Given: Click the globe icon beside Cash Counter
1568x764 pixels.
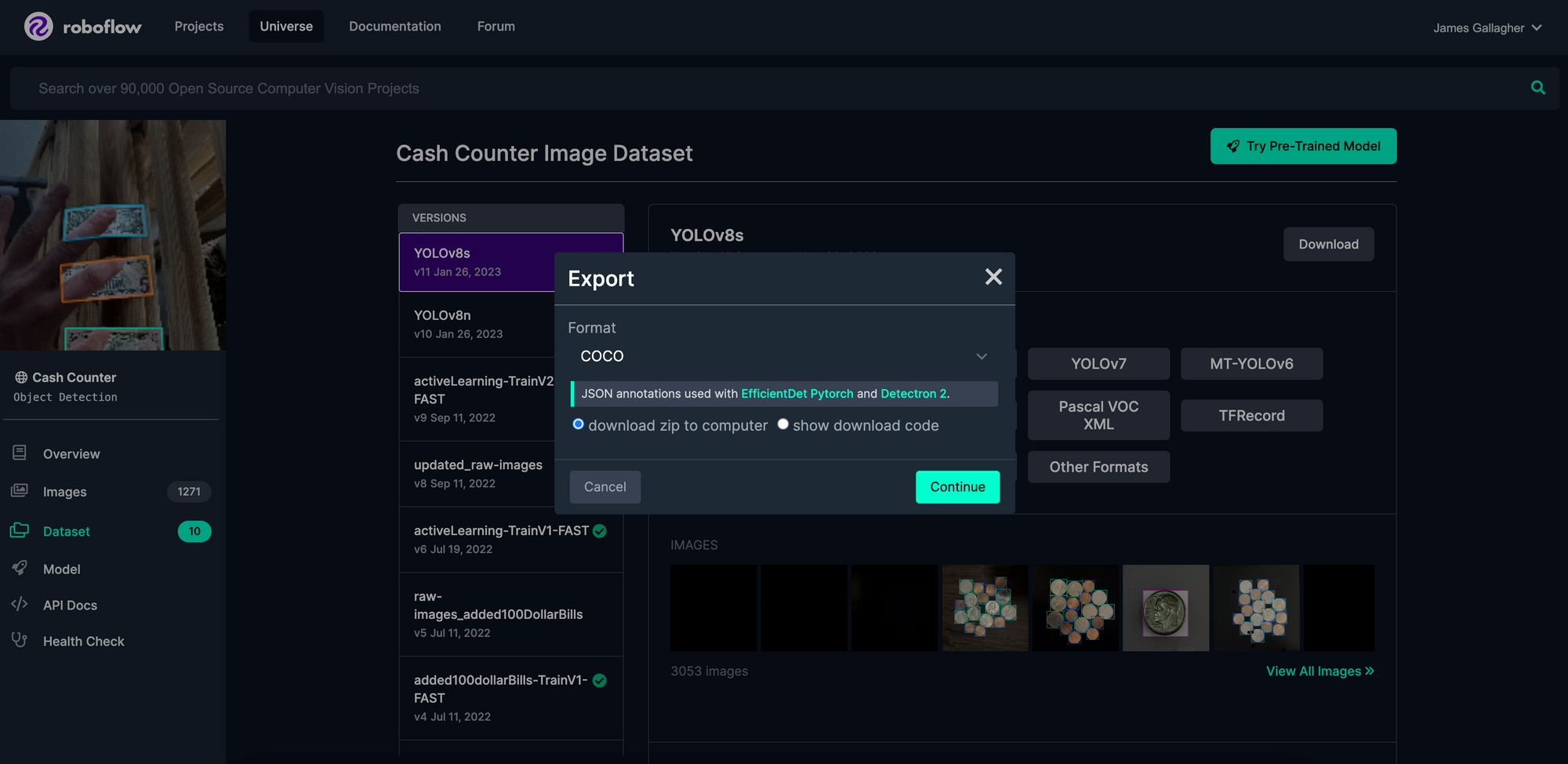Looking at the screenshot, I should [21, 377].
